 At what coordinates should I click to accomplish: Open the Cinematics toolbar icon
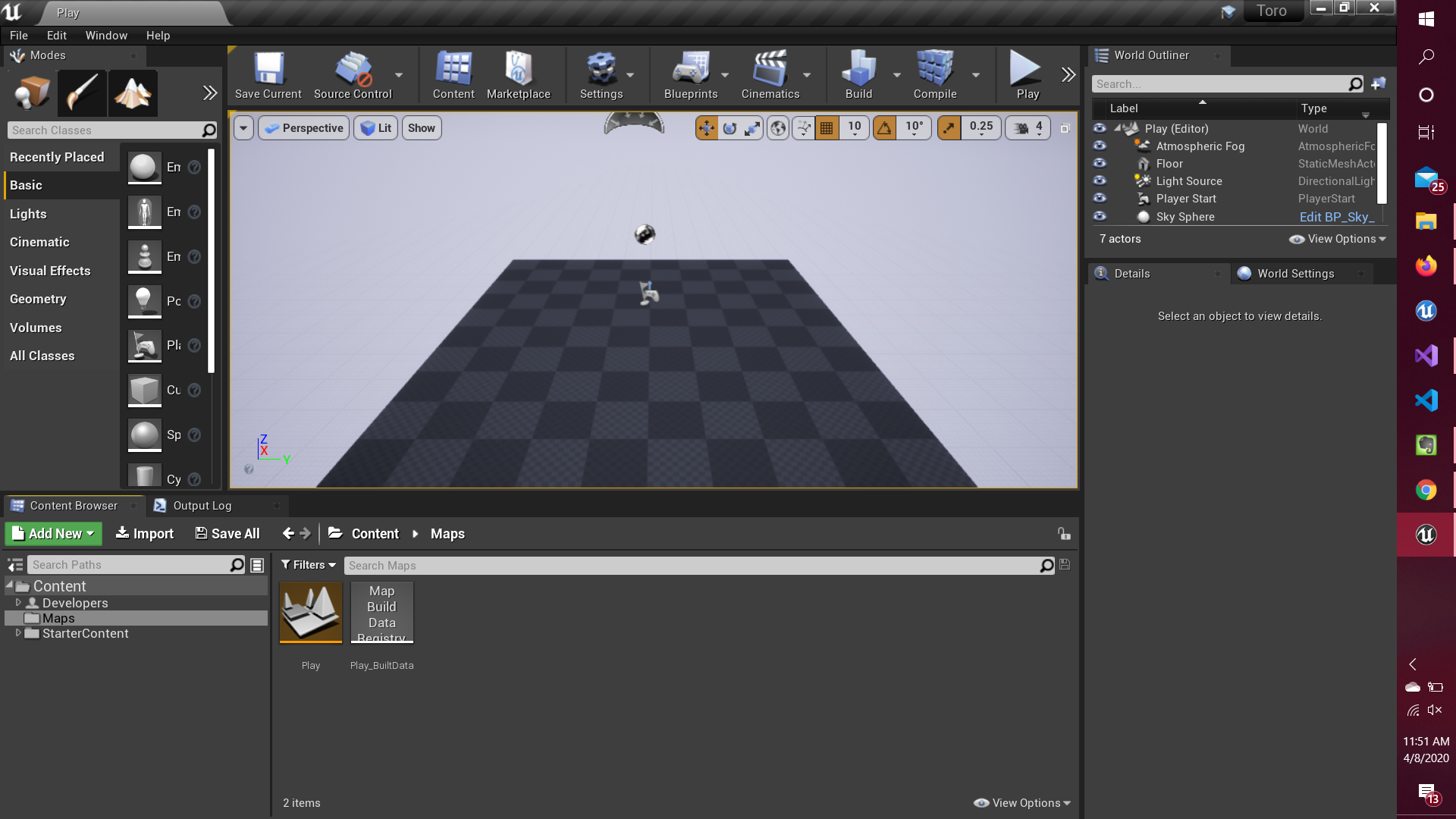(770, 75)
